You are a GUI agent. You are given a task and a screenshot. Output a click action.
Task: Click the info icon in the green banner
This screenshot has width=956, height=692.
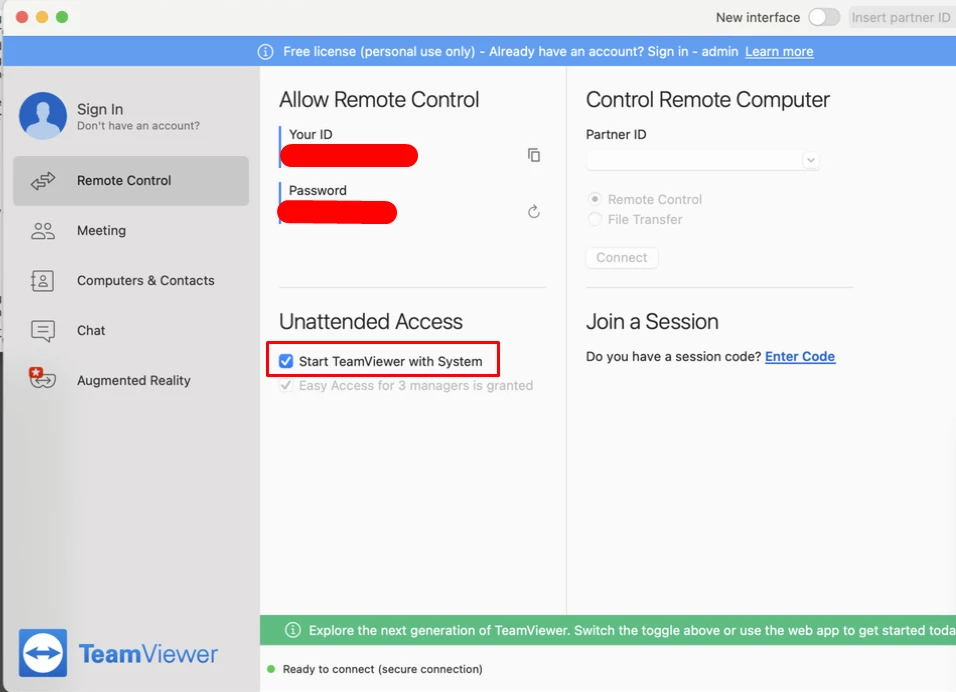point(293,630)
